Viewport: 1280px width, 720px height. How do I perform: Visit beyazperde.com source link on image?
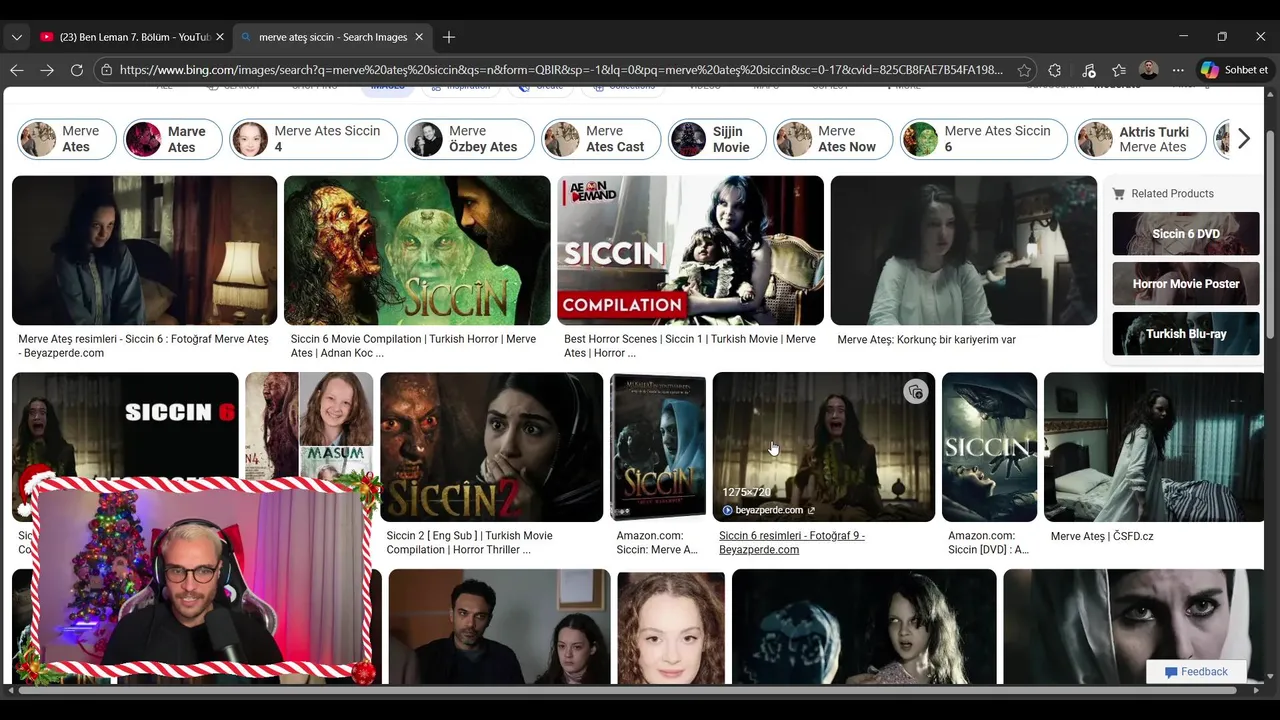point(768,510)
